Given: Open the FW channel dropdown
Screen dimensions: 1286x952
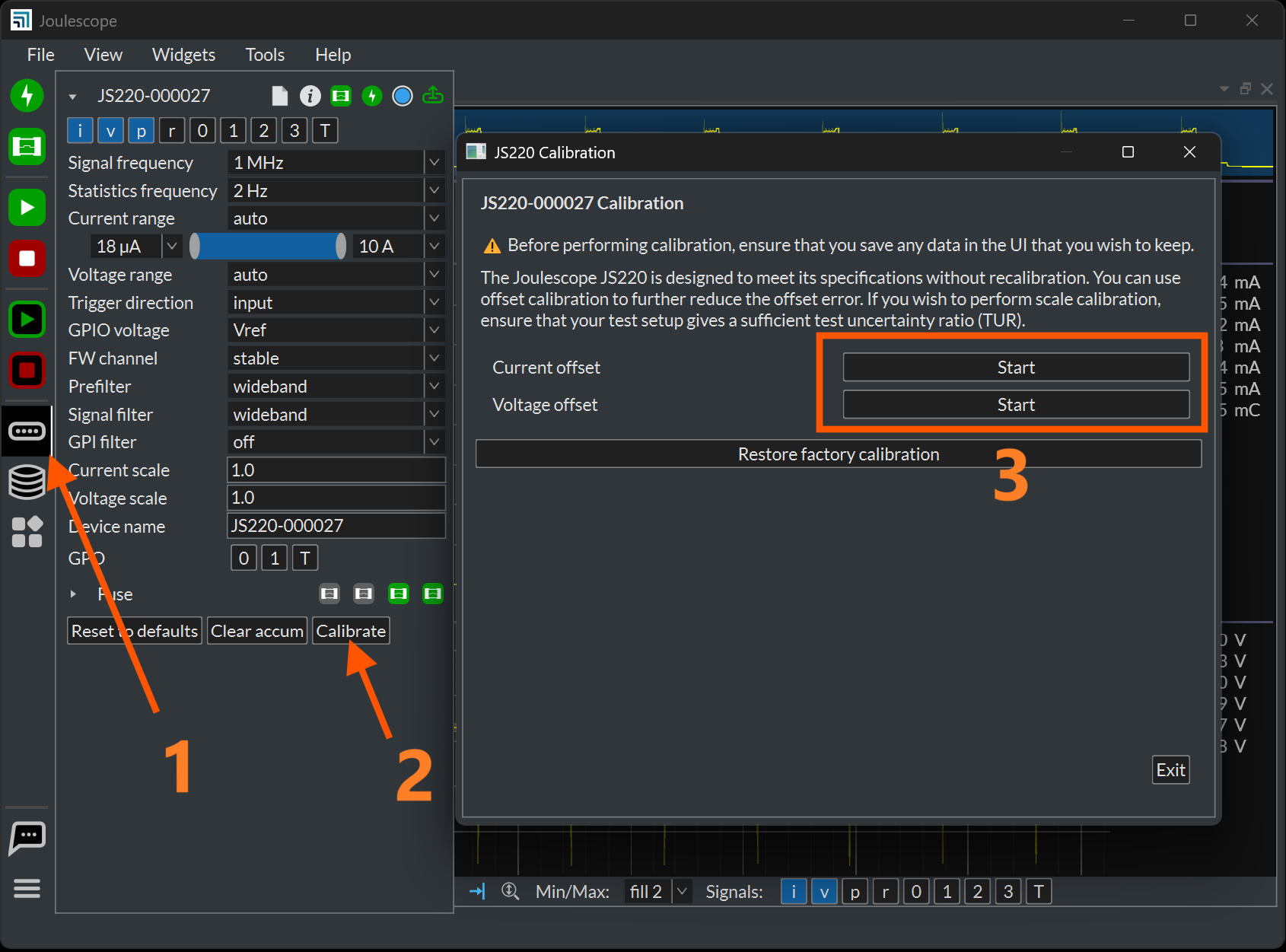Looking at the screenshot, I should [x=336, y=358].
